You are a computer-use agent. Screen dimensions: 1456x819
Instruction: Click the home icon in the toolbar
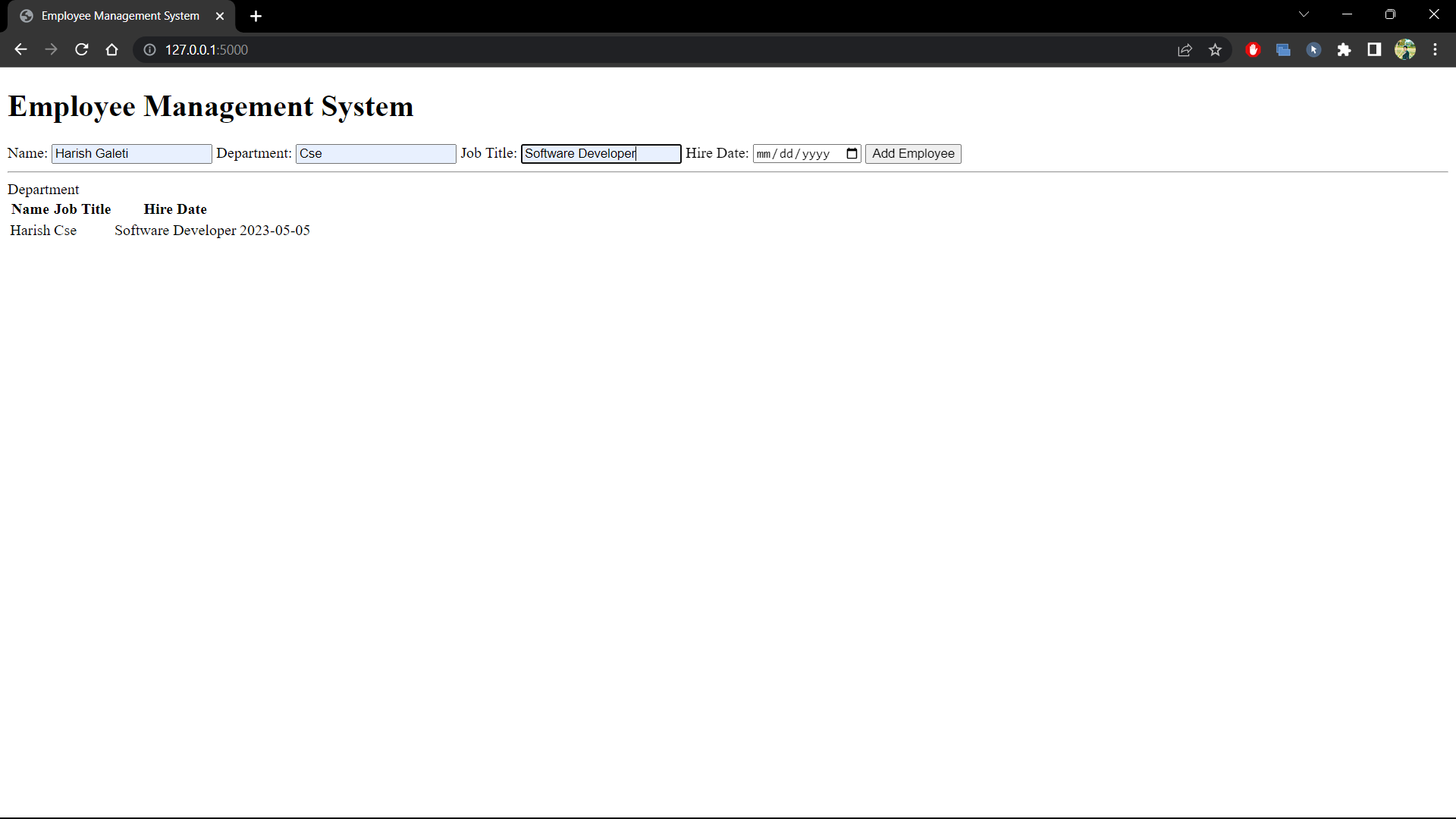pos(111,49)
